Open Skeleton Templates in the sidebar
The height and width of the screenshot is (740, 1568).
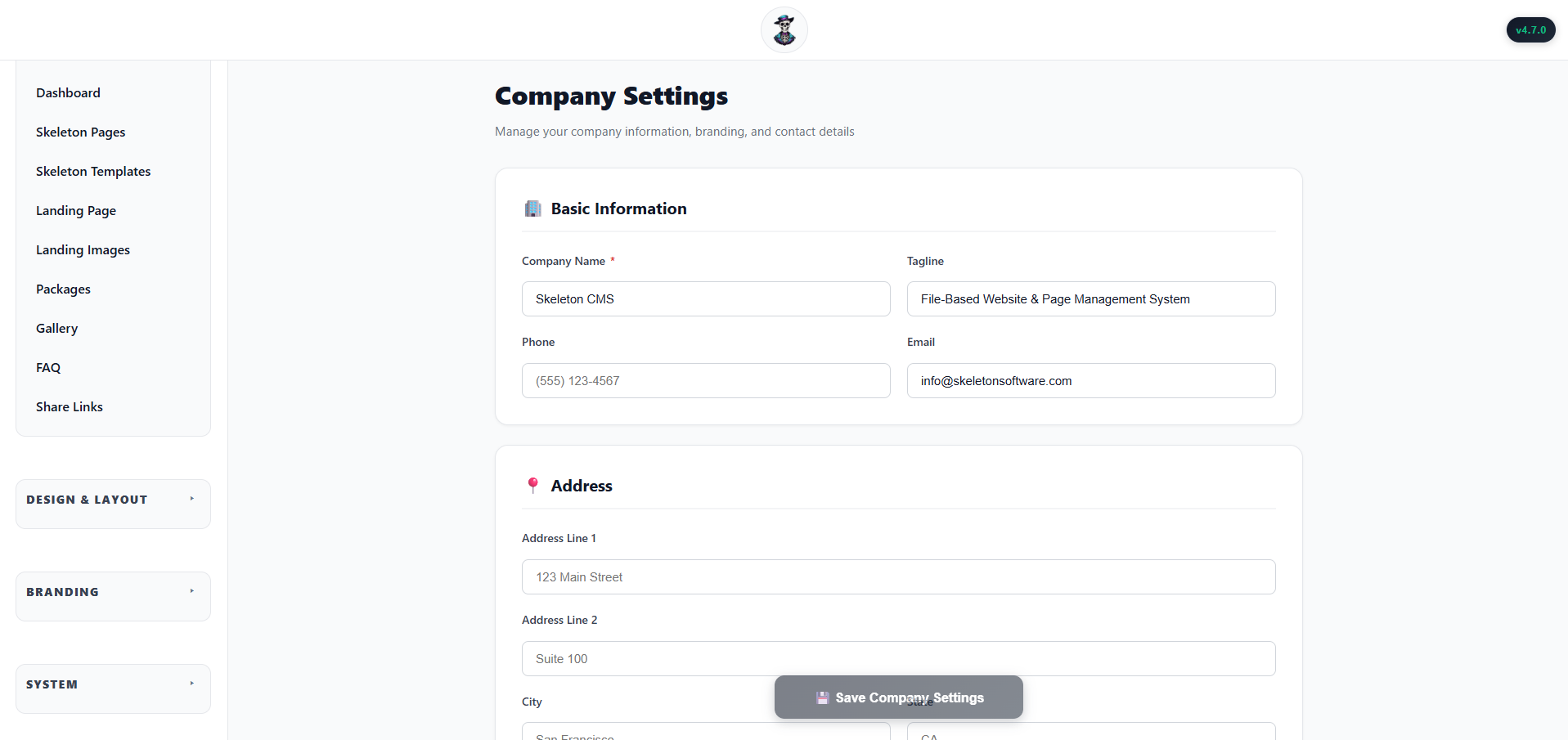93,172
